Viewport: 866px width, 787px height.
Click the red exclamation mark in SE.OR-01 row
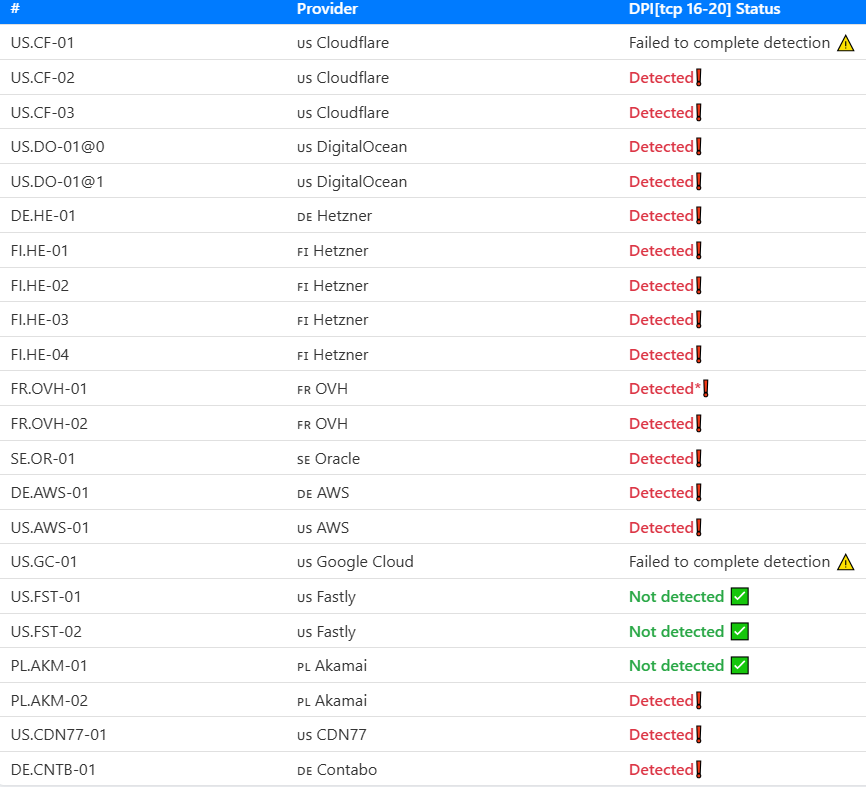point(699,458)
